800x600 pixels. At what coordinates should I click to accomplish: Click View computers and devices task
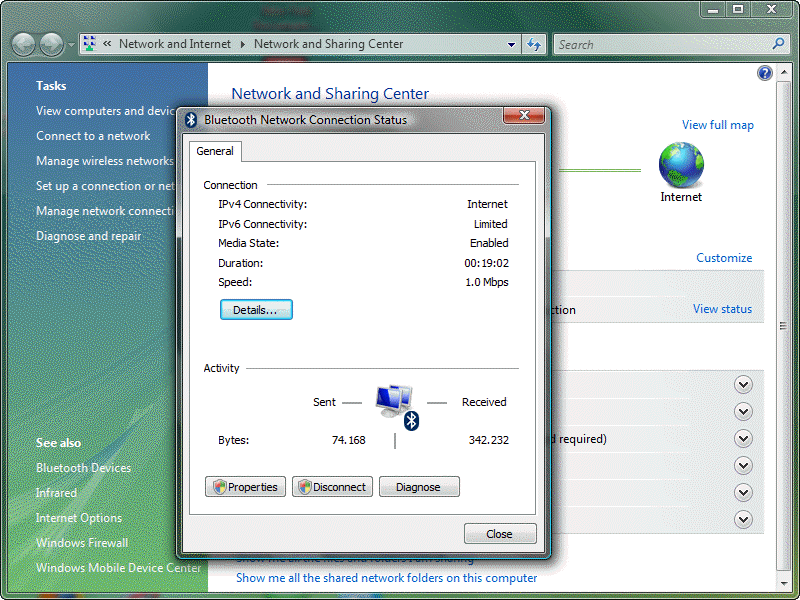(105, 111)
